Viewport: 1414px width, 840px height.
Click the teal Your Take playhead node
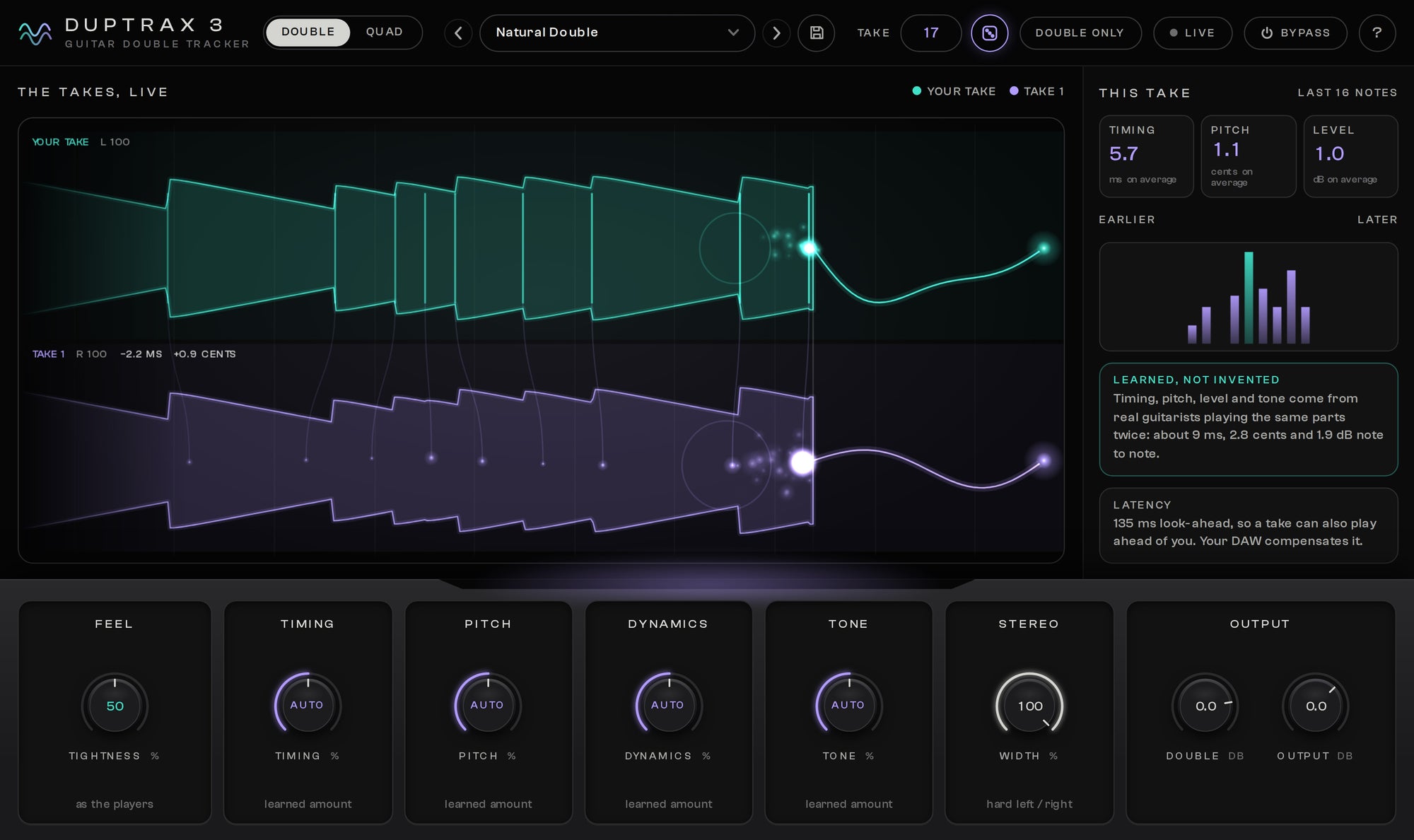click(x=809, y=248)
